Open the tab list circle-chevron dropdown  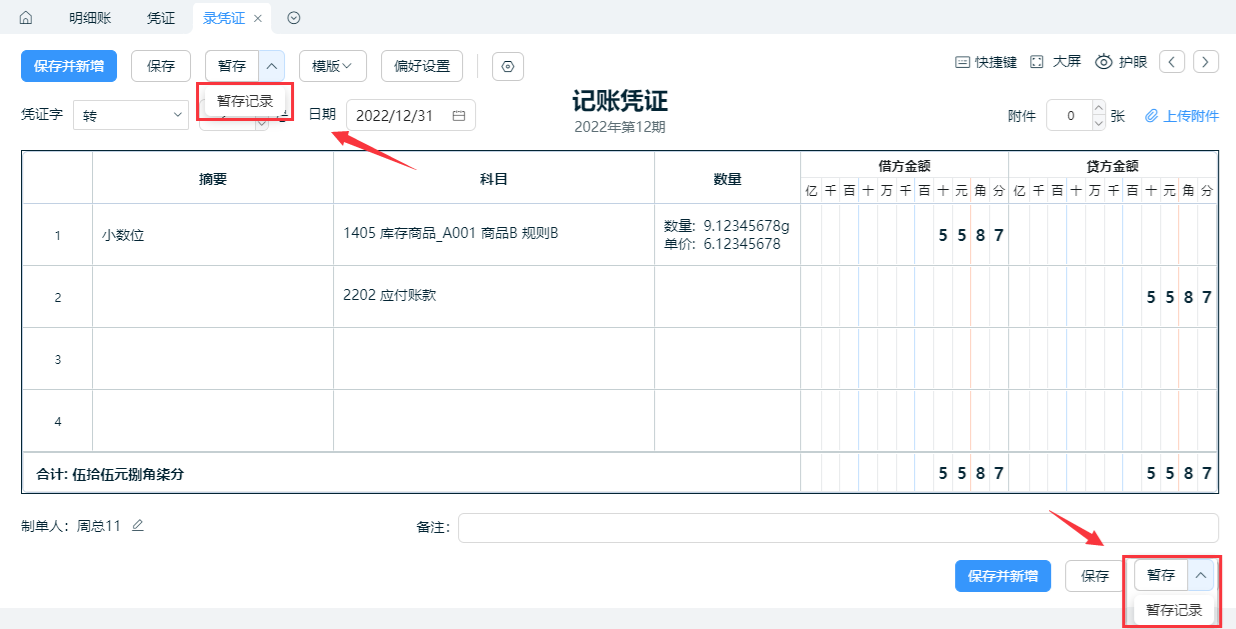[x=293, y=18]
